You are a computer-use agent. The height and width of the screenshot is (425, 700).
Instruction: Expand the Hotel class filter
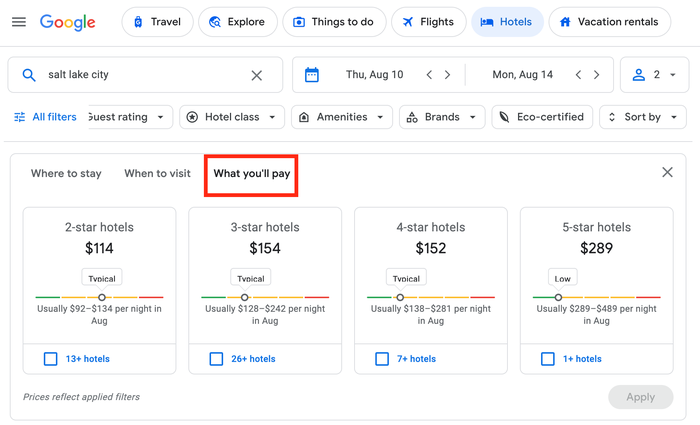[x=232, y=117]
